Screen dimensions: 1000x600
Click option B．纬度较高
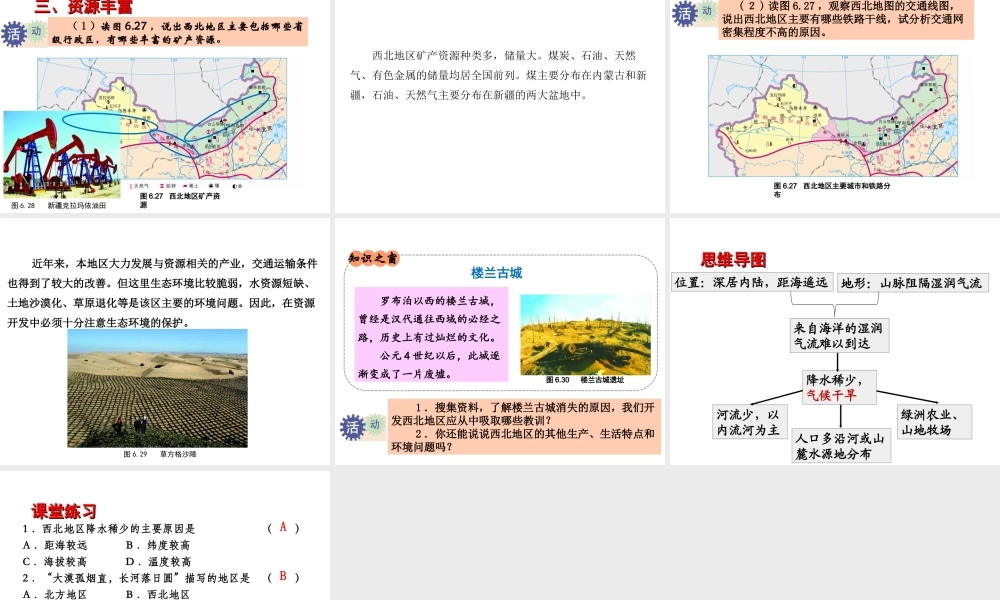[158, 545]
